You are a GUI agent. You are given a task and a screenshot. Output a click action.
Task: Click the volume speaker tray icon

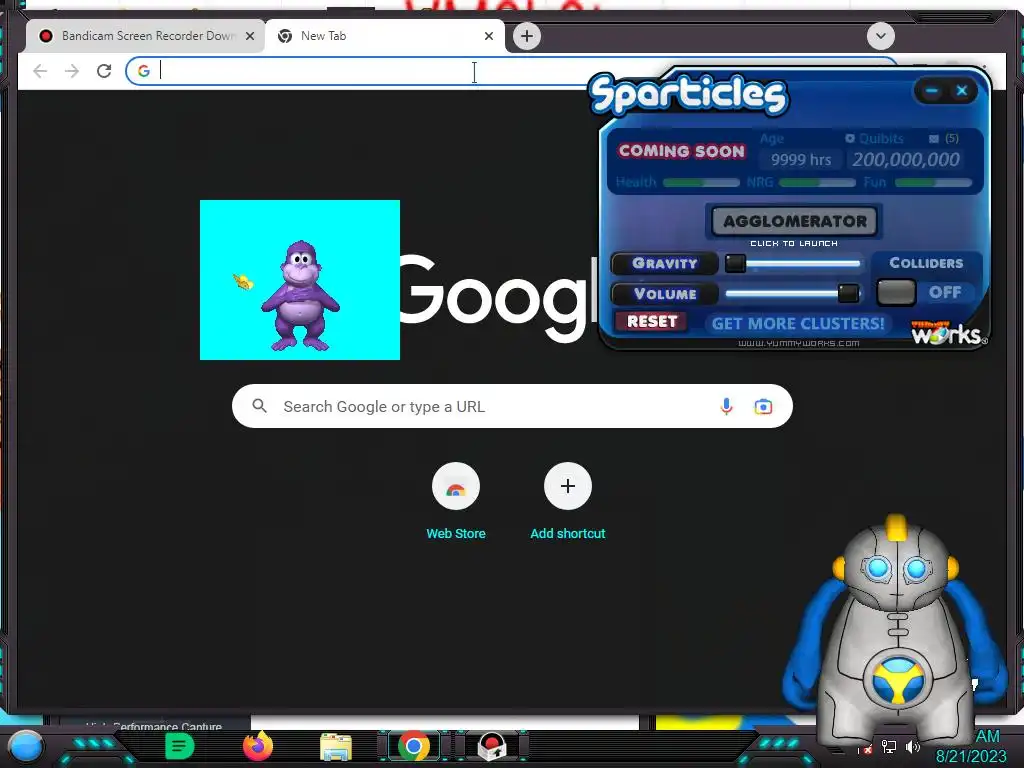pos(912,746)
